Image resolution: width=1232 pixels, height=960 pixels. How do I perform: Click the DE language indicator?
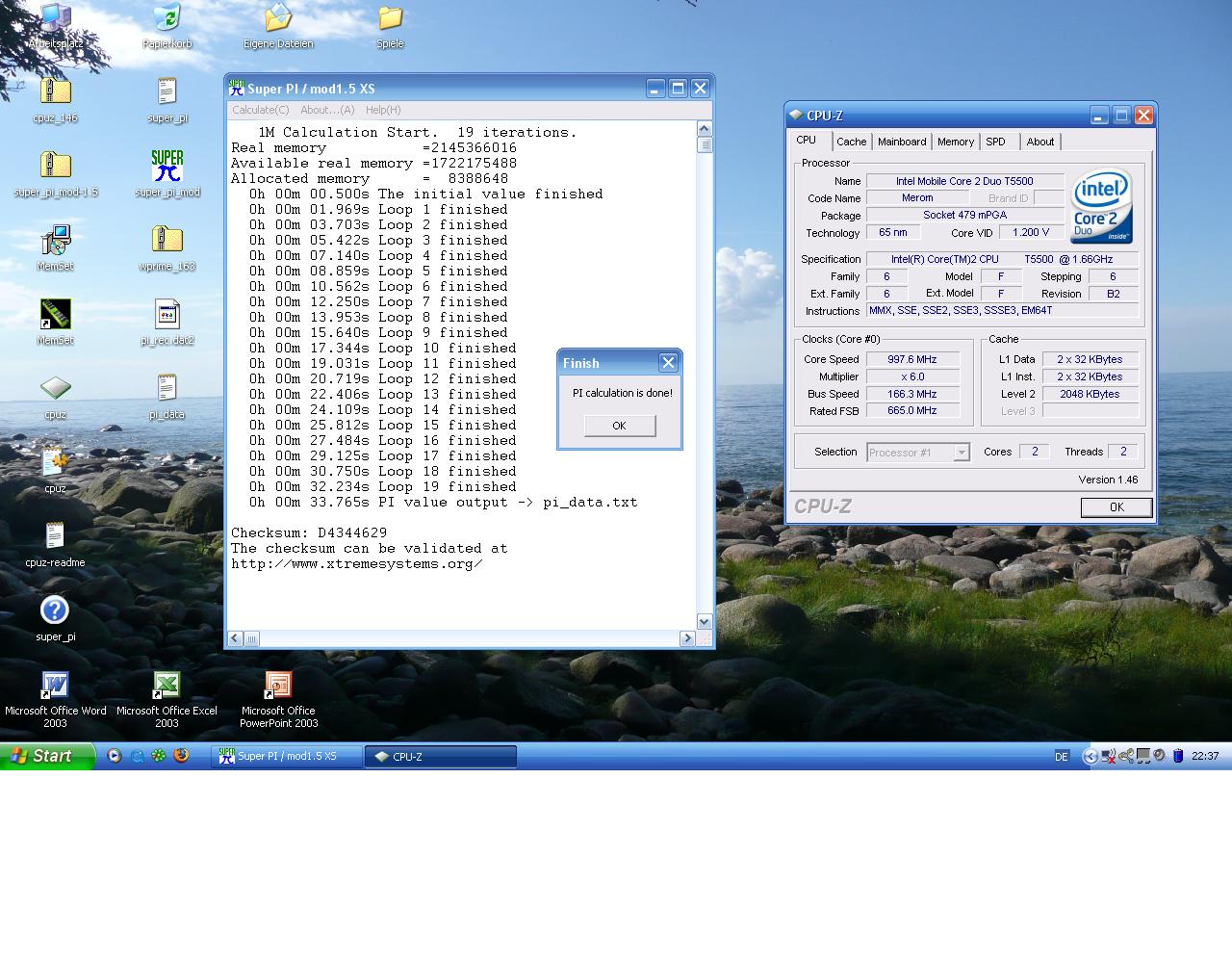tap(1062, 757)
